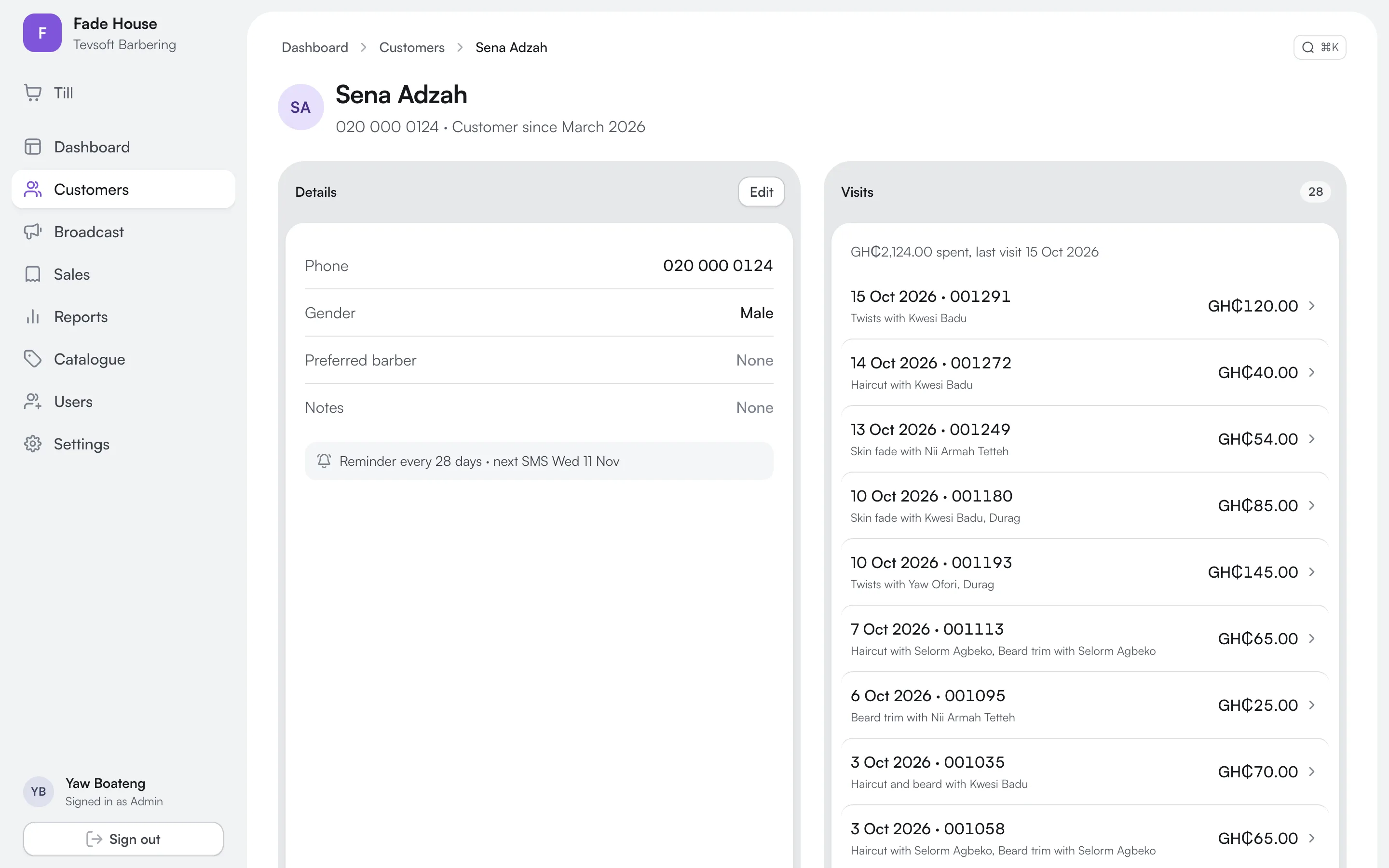Open the Till cart icon
The width and height of the screenshot is (1389, 868).
pos(33,93)
